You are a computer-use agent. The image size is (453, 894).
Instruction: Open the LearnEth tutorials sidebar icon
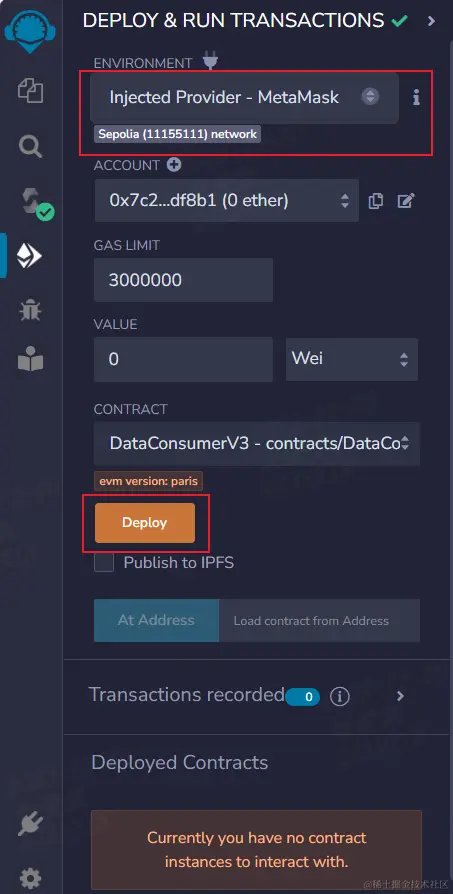[30, 359]
